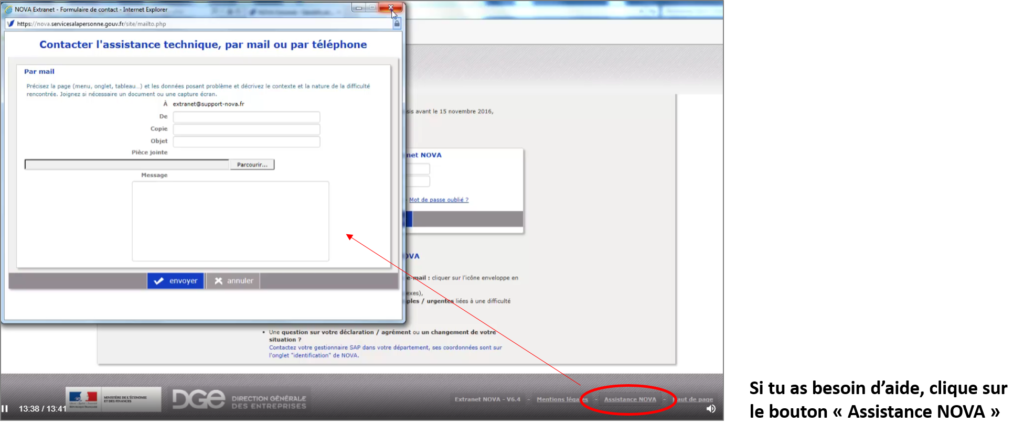Viewport: 1024px width, 435px height.
Task: Click the Haut de page footer link
Action: [x=693, y=399]
